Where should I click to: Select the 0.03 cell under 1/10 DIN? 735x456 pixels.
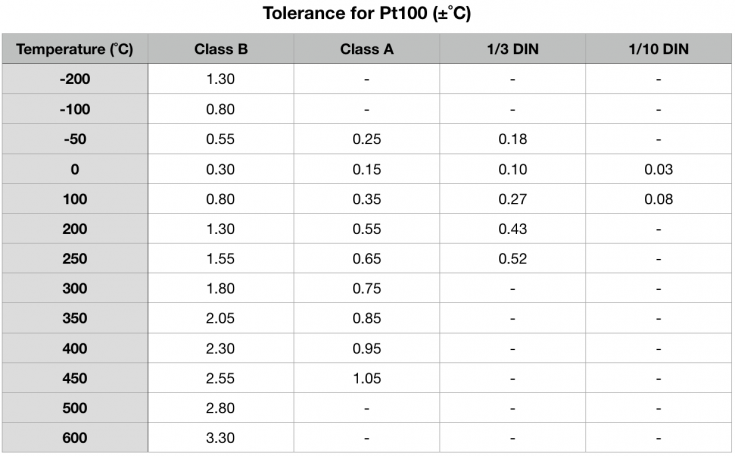658,169
